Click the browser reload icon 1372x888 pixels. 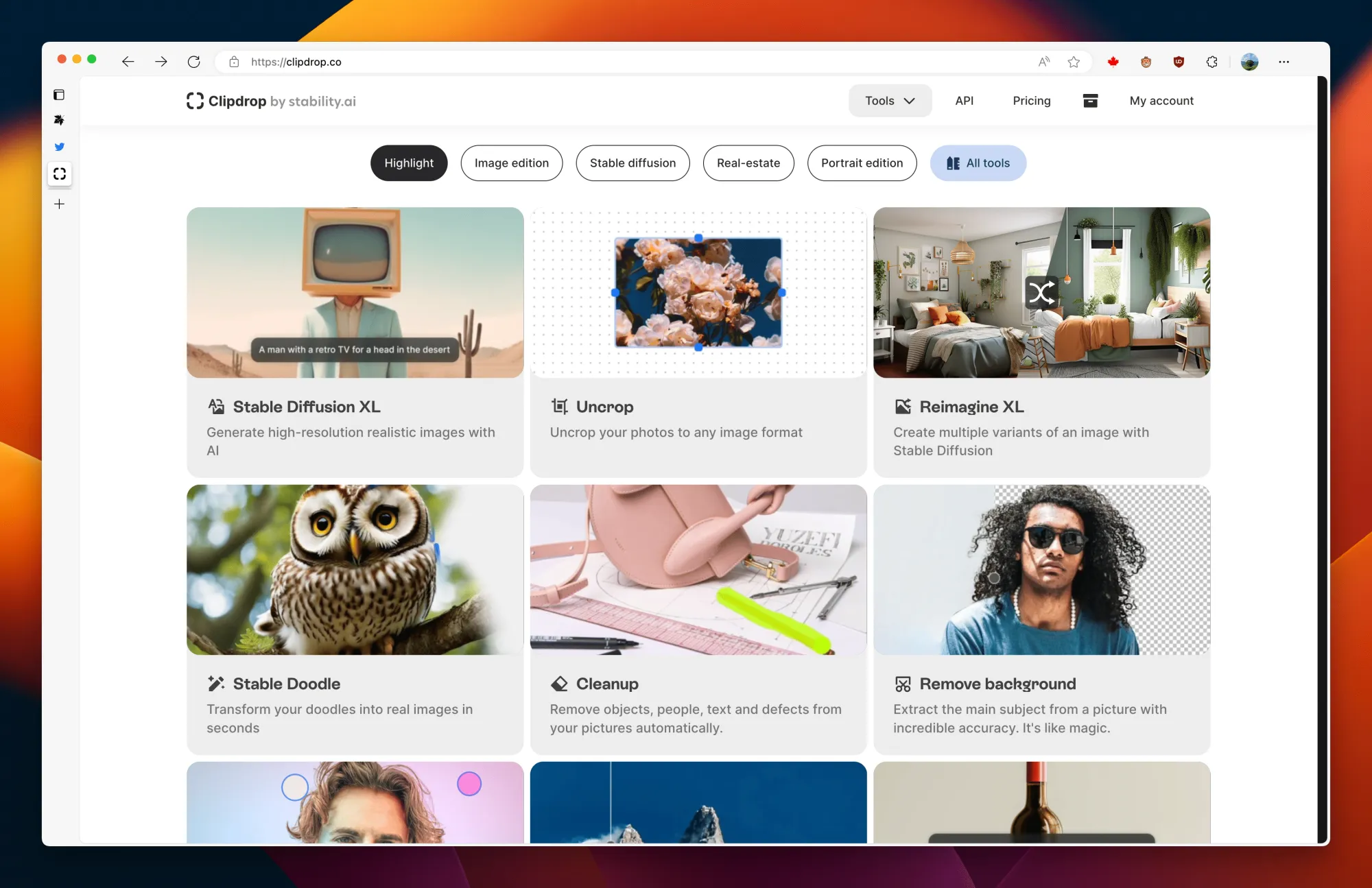click(194, 62)
